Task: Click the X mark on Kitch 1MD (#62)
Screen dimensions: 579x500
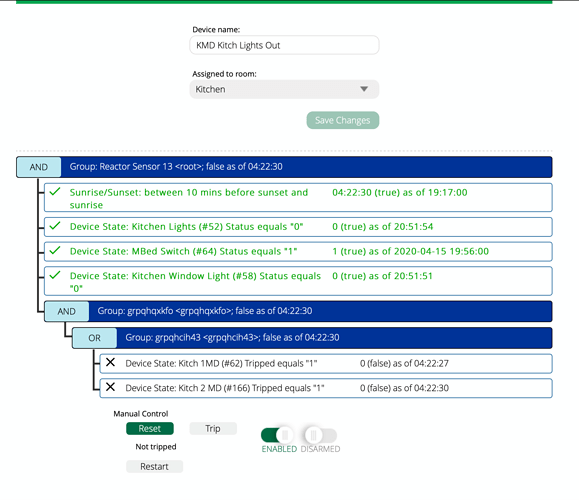Action: pos(110,362)
